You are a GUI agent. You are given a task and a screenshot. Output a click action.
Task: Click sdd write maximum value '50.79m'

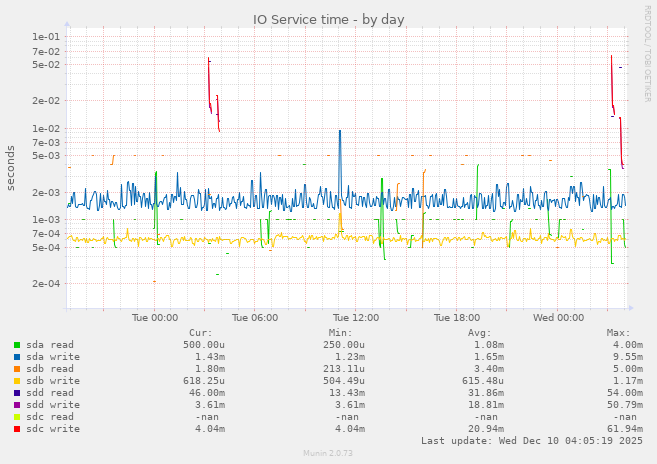(x=625, y=405)
